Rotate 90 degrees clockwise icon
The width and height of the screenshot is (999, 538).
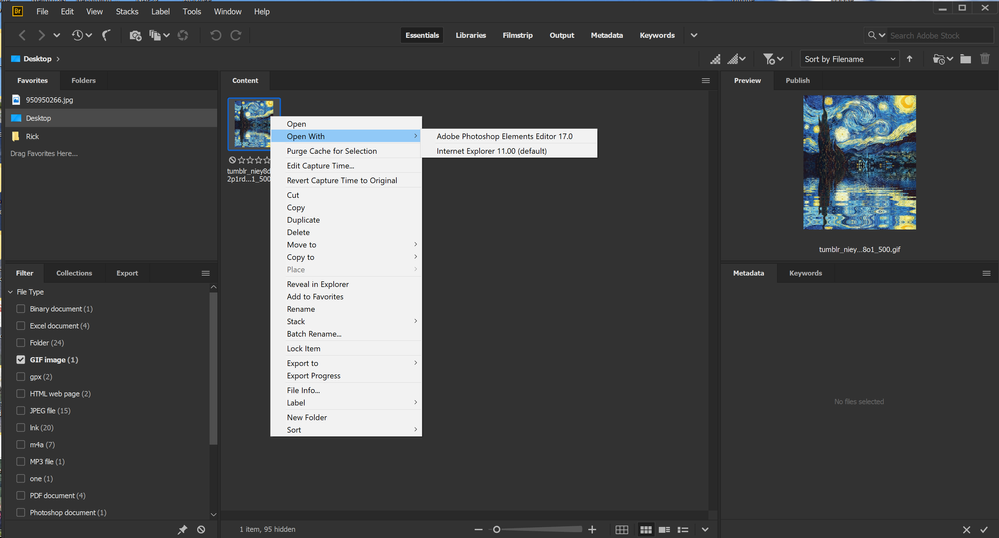[236, 36]
